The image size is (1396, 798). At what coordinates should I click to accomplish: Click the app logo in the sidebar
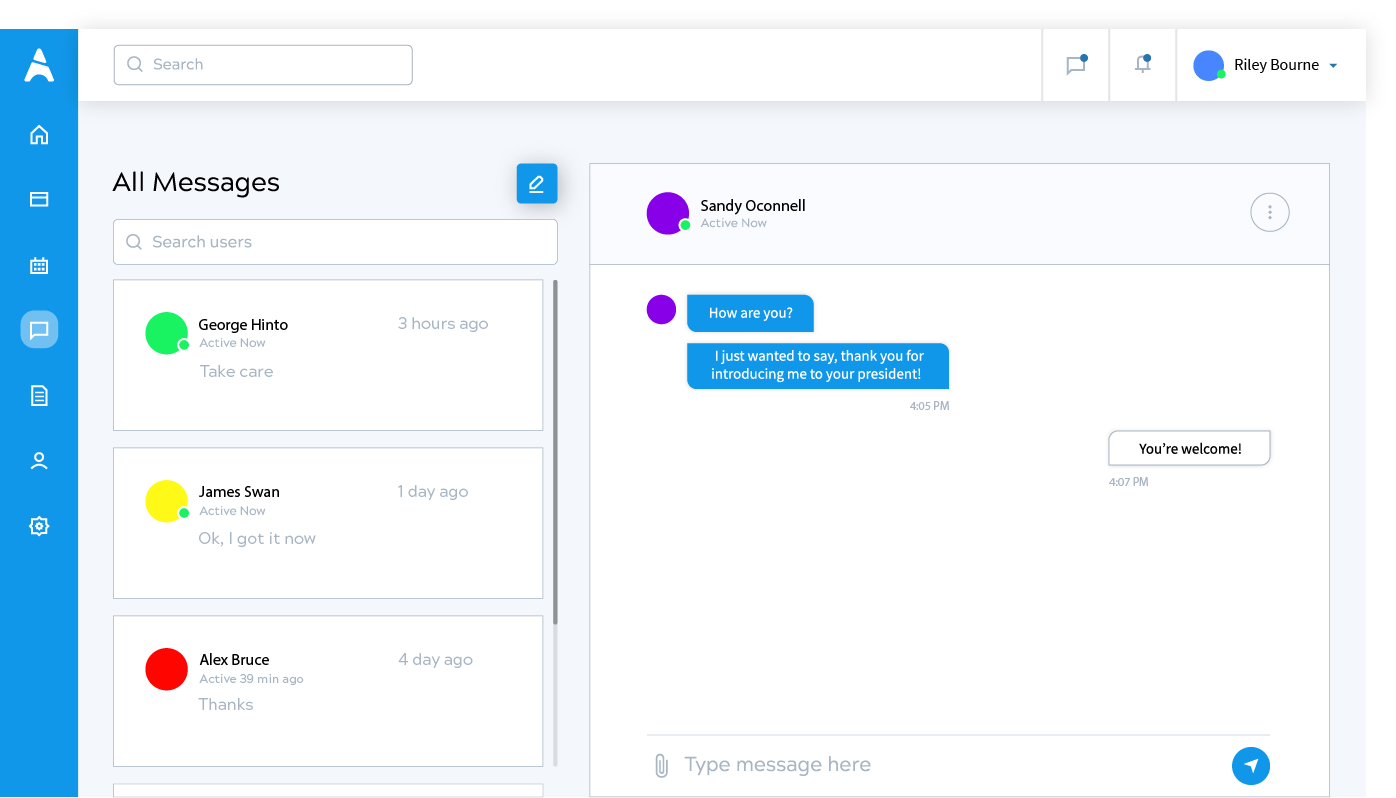[39, 65]
